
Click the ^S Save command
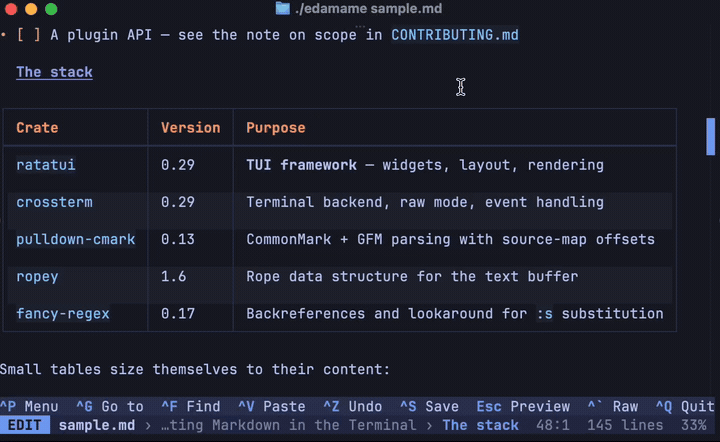(429, 406)
